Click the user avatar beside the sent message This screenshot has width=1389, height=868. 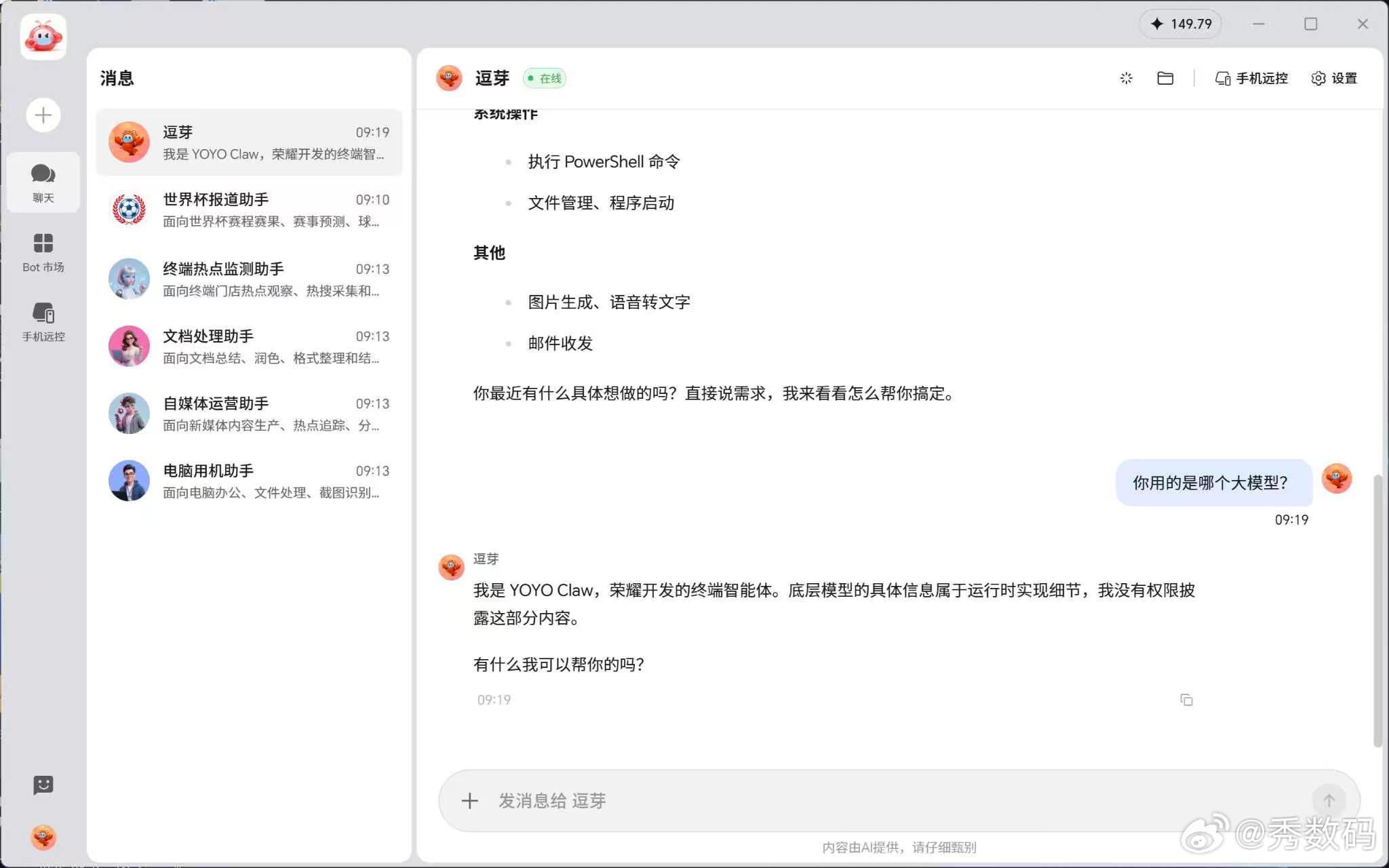coord(1337,479)
